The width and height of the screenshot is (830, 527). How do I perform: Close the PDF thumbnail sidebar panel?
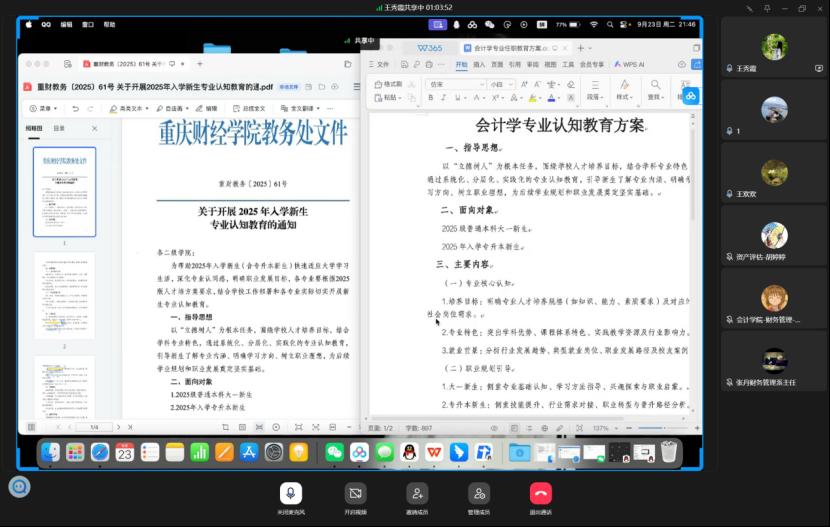pos(95,128)
